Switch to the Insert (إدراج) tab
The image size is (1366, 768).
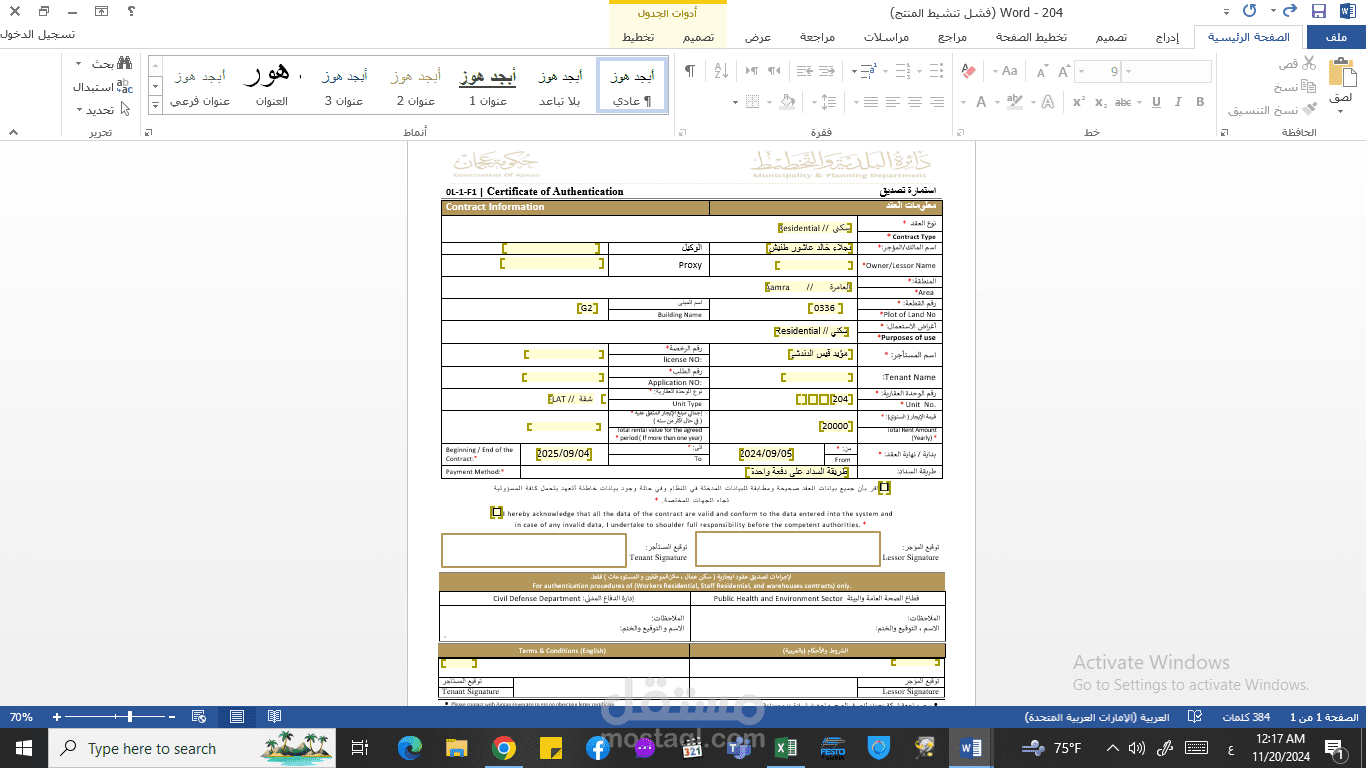pyautogui.click(x=1166, y=37)
